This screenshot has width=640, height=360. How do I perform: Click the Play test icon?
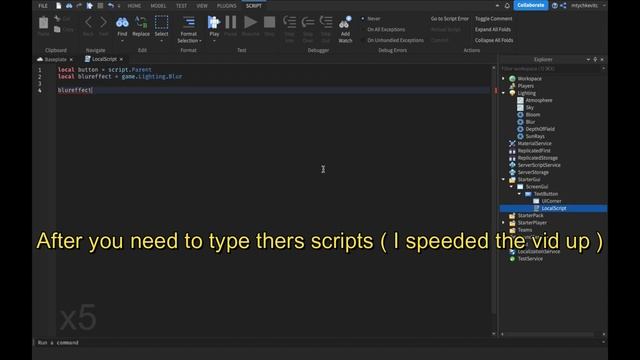(x=214, y=22)
